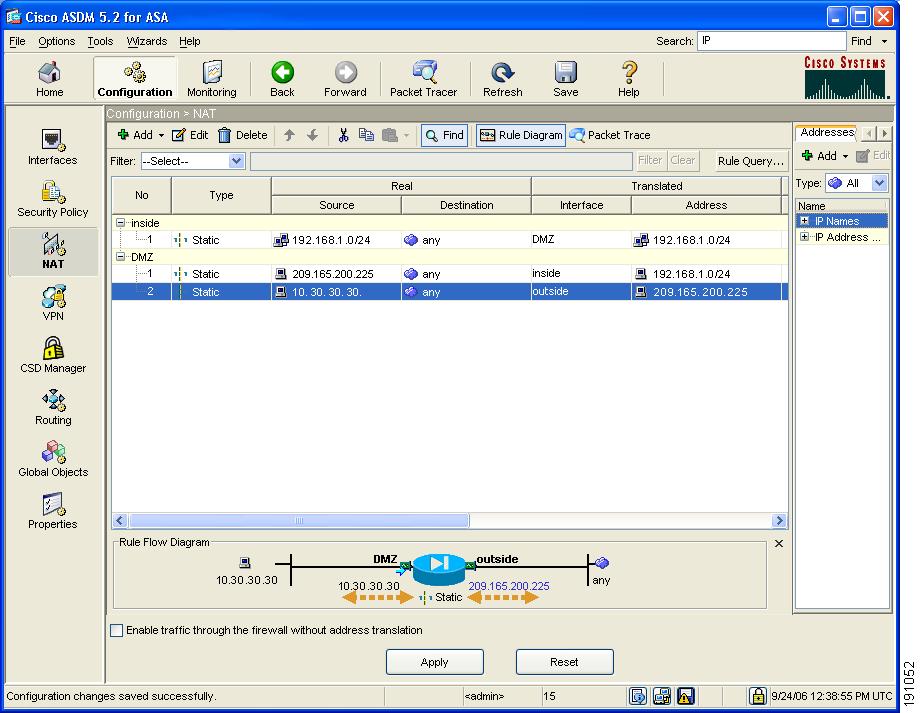Click the scrollbar left arrow
Screen dimensions: 920x713
(x=120, y=520)
